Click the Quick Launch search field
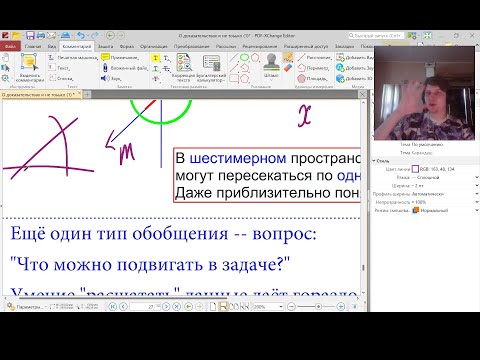Screen dimensions: 480x360 [376, 35]
